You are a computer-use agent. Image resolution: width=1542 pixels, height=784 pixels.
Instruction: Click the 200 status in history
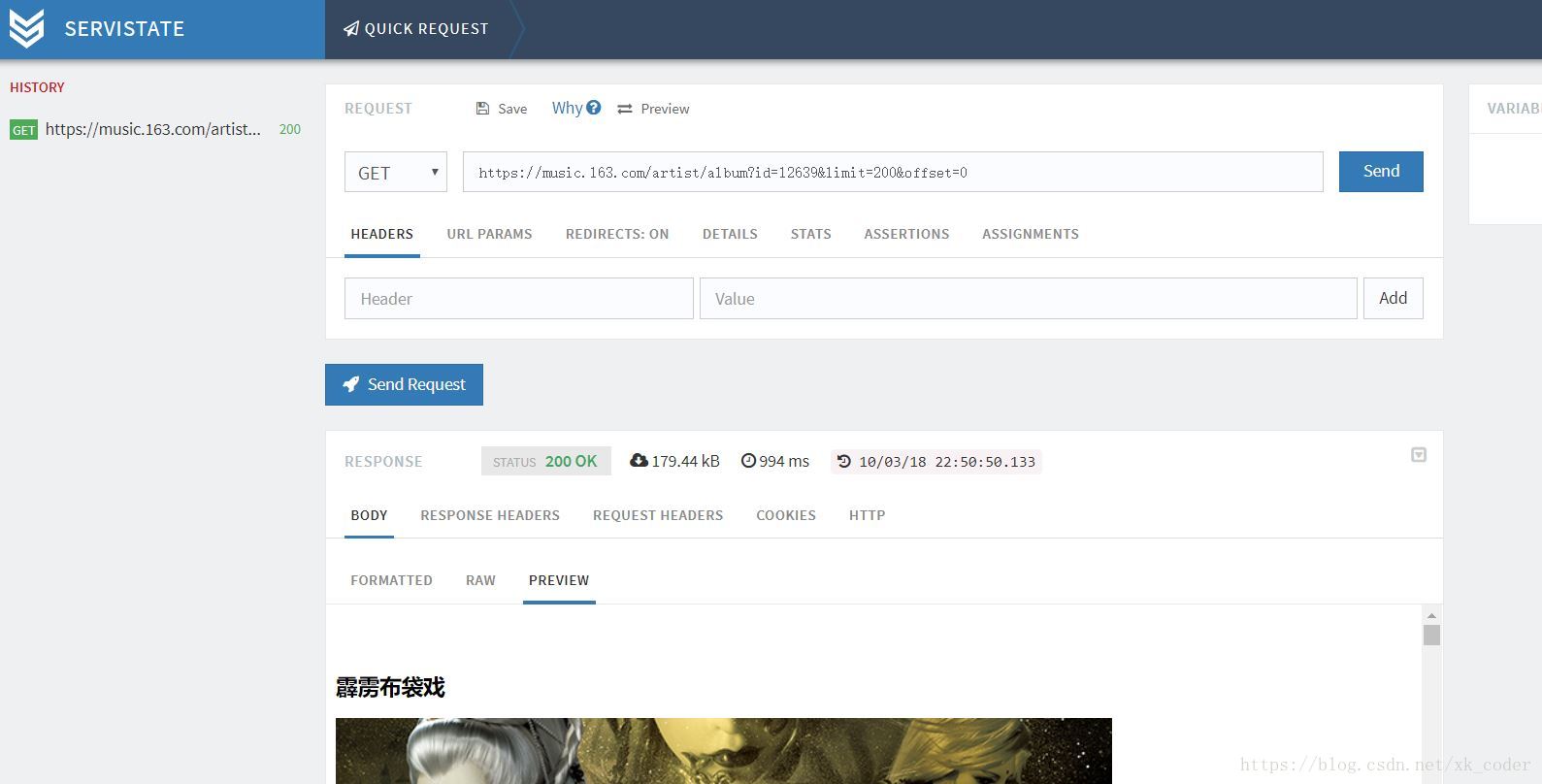(x=290, y=129)
